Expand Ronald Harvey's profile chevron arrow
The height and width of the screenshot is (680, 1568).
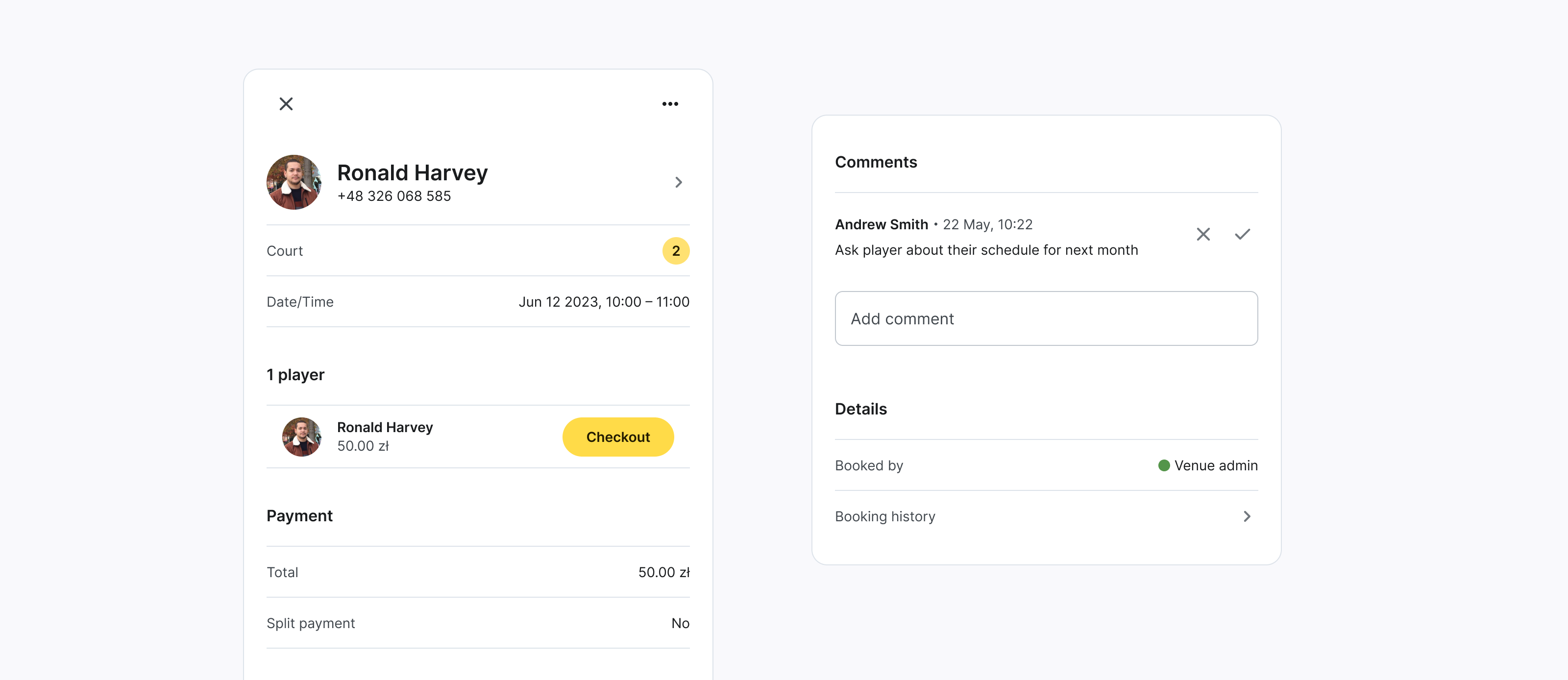pyautogui.click(x=678, y=182)
